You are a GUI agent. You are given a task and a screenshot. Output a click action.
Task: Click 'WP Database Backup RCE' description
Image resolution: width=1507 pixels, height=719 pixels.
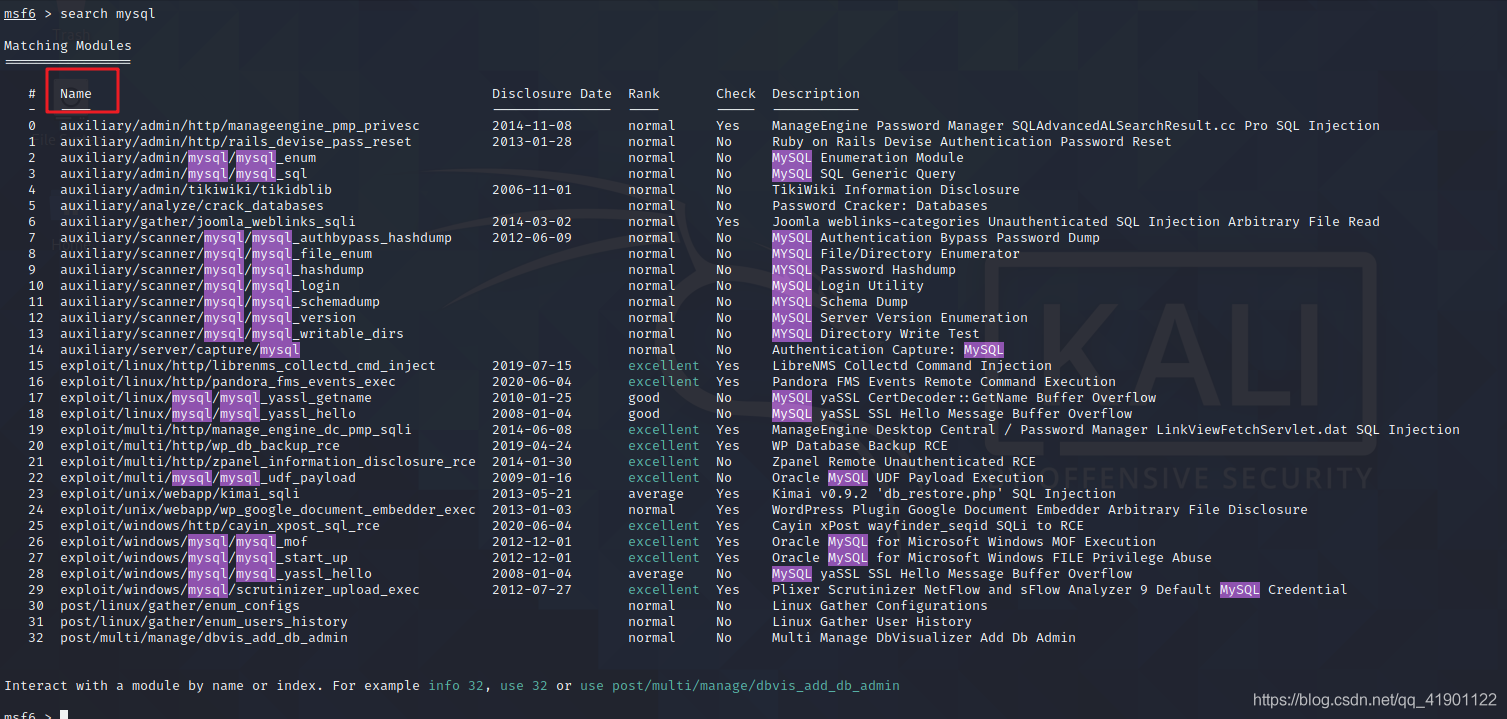(x=860, y=446)
